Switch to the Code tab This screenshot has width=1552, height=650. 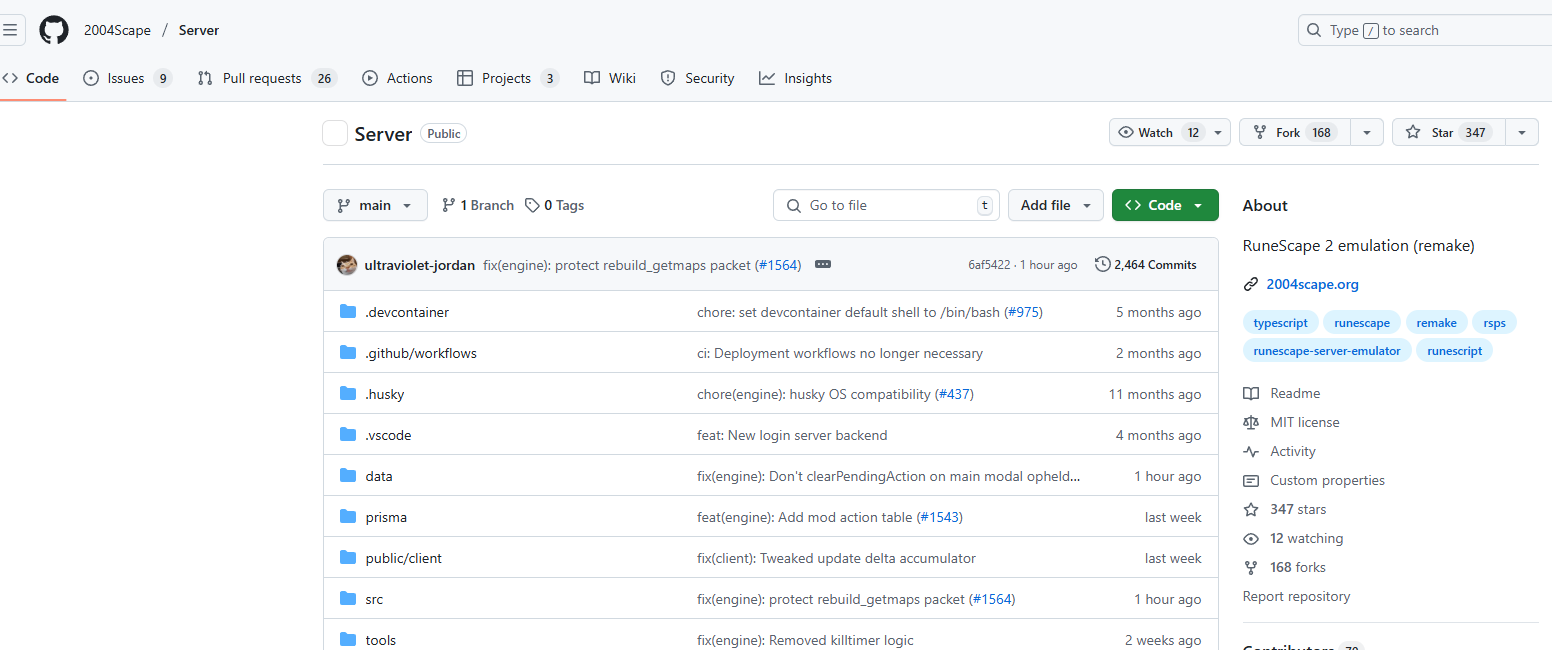(31, 78)
